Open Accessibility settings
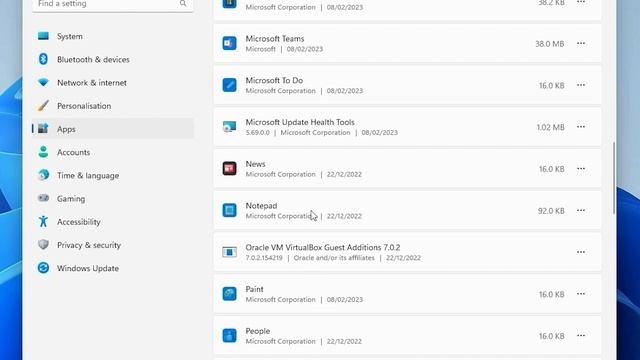This screenshot has height=360, width=640. coord(113,222)
